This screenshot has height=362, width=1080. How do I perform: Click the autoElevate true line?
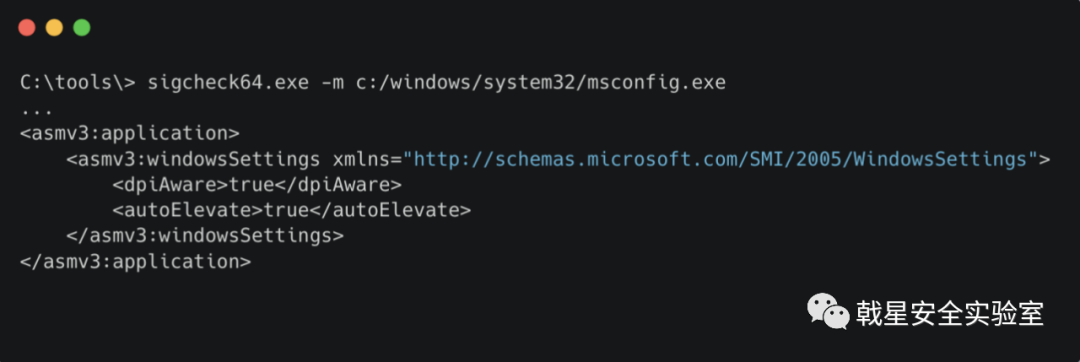(x=292, y=211)
